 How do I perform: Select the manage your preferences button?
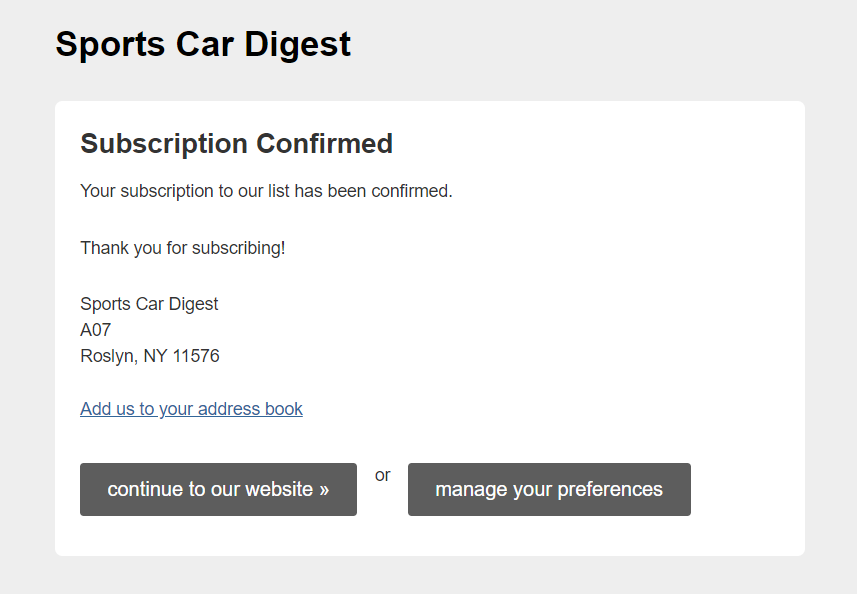point(549,489)
